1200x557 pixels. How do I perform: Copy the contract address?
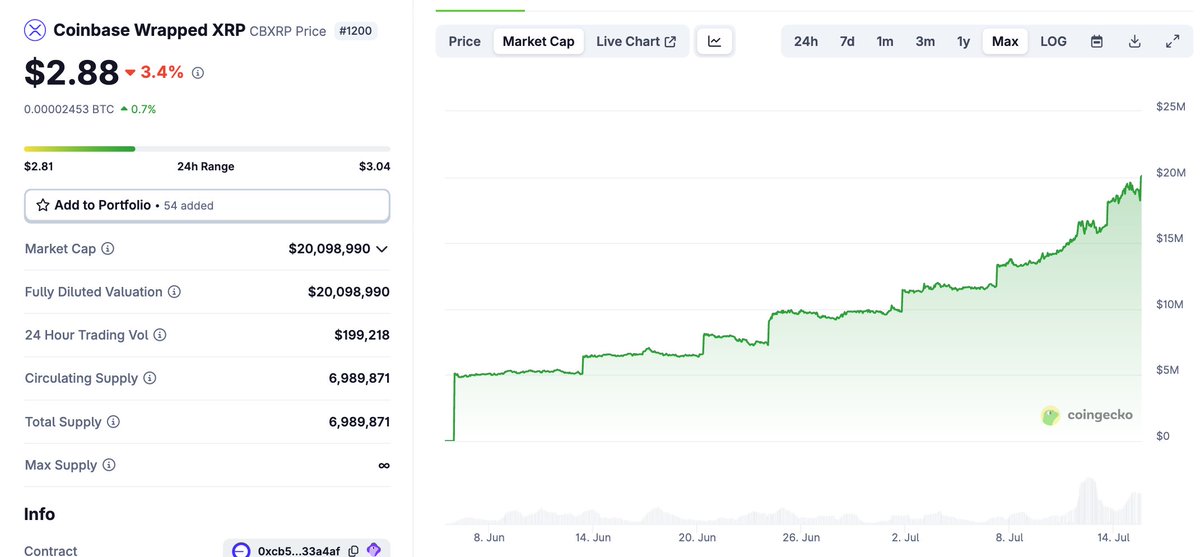pos(354,551)
